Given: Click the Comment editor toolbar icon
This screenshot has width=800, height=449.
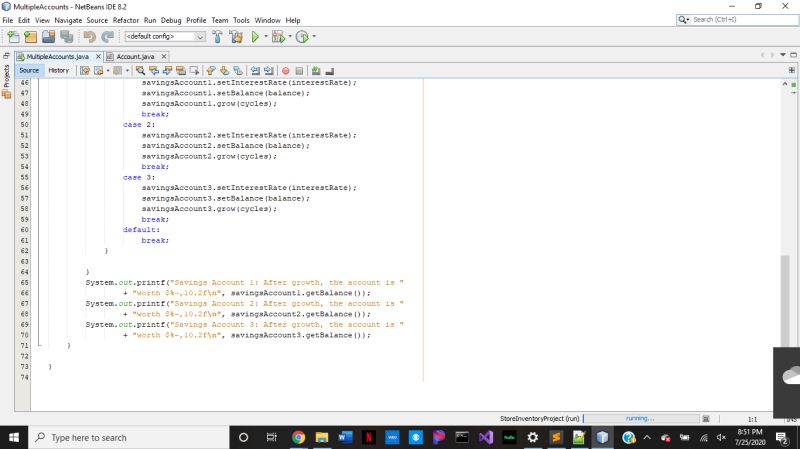Looking at the screenshot, I should (x=316, y=71).
